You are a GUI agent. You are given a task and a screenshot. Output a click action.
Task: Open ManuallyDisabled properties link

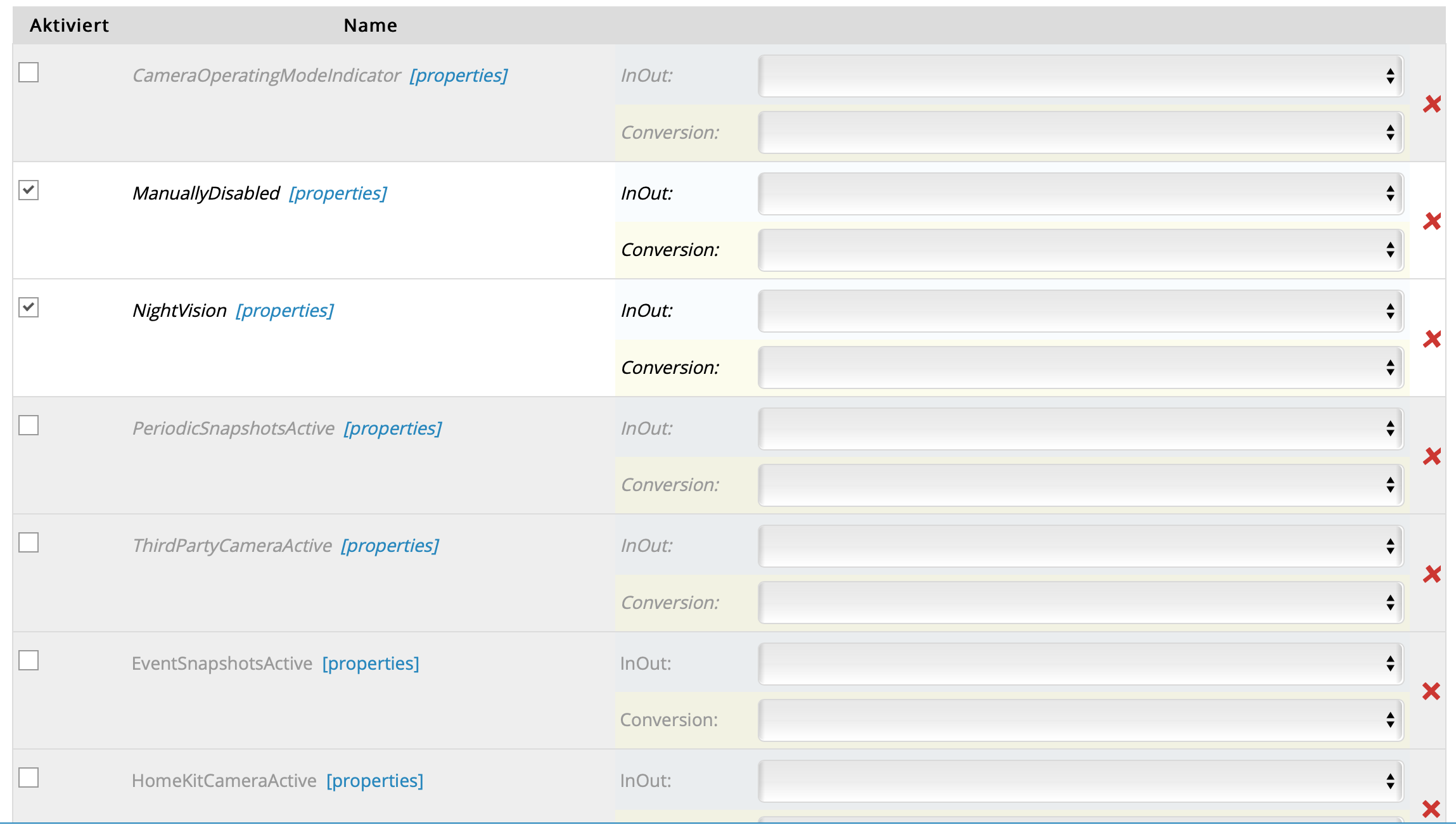click(338, 193)
